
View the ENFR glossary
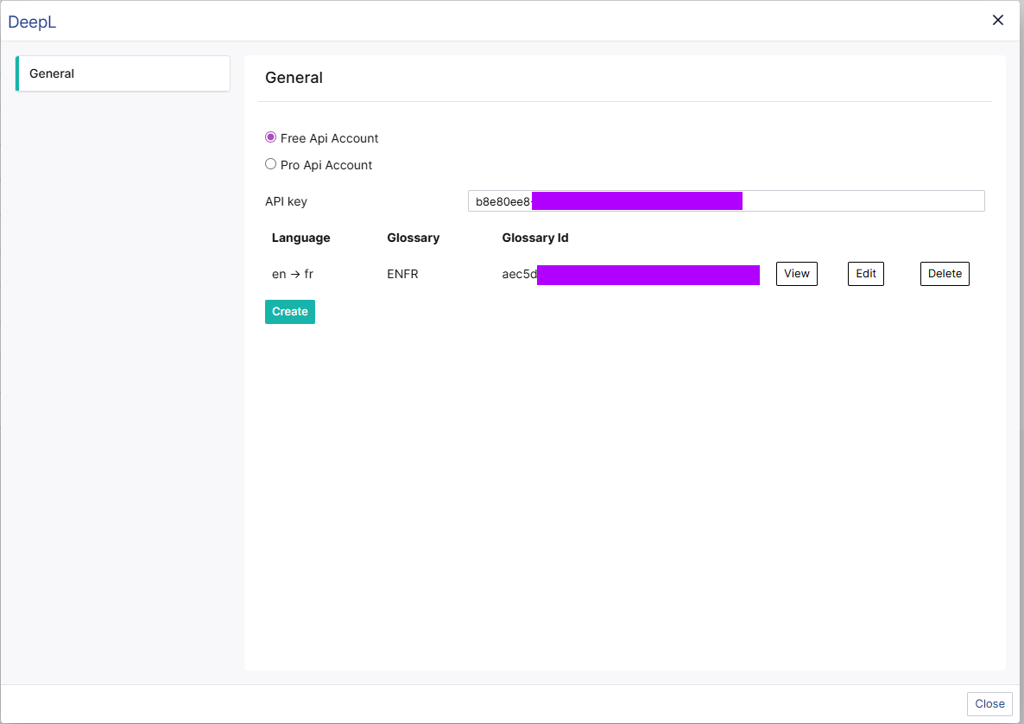[x=796, y=274]
